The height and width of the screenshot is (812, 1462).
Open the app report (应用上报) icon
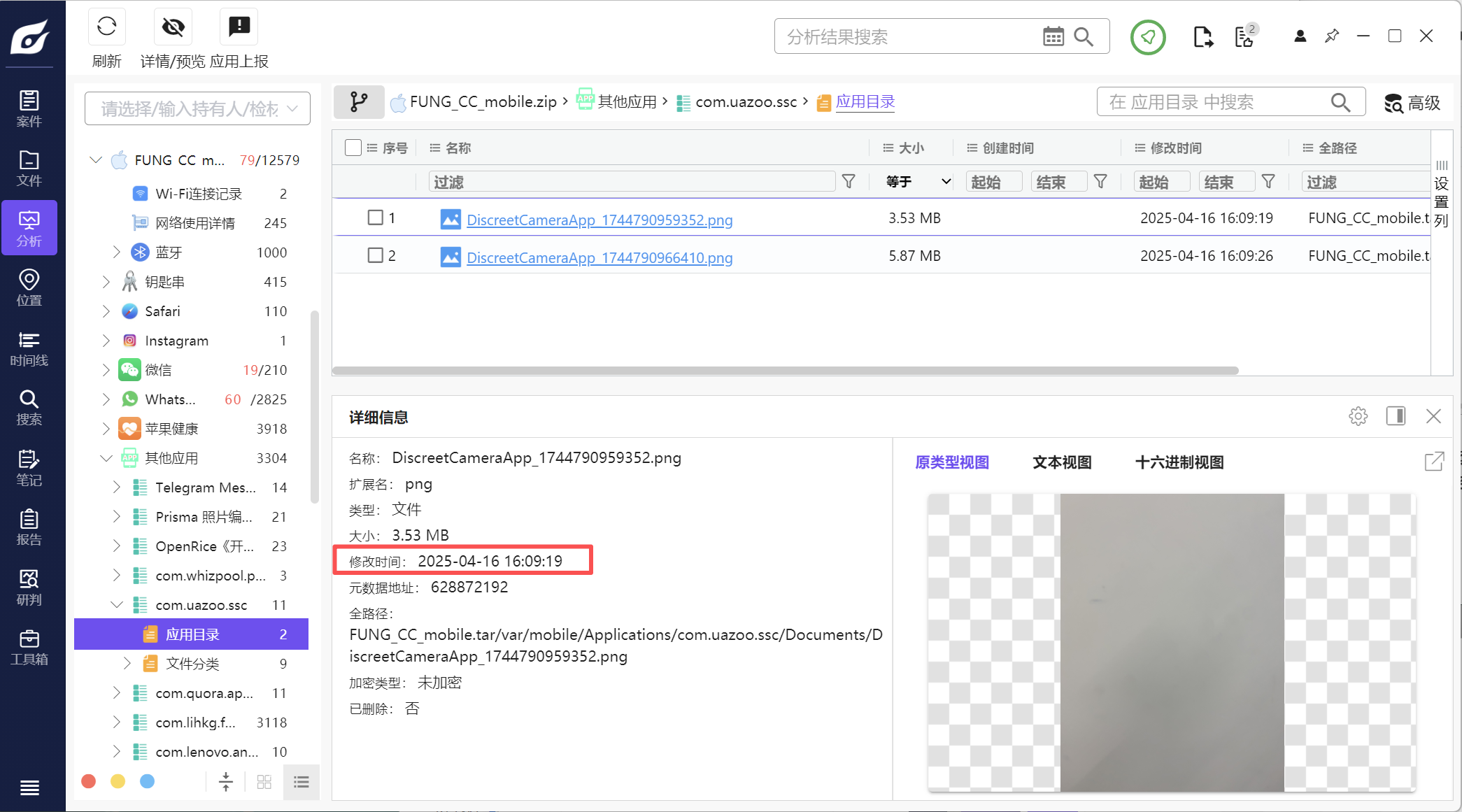coord(239,27)
